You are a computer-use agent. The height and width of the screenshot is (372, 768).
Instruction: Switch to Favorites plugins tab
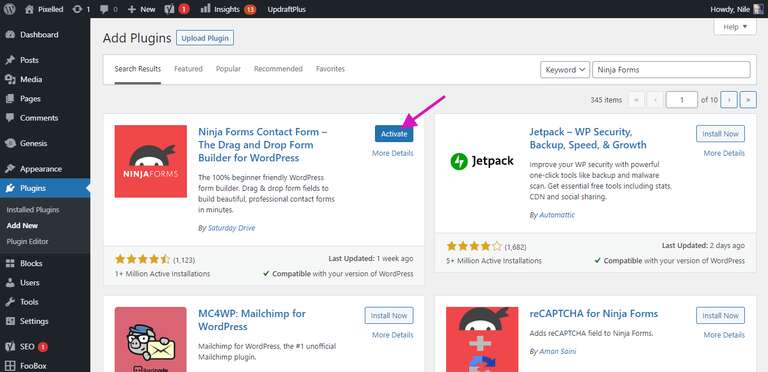tap(330, 69)
